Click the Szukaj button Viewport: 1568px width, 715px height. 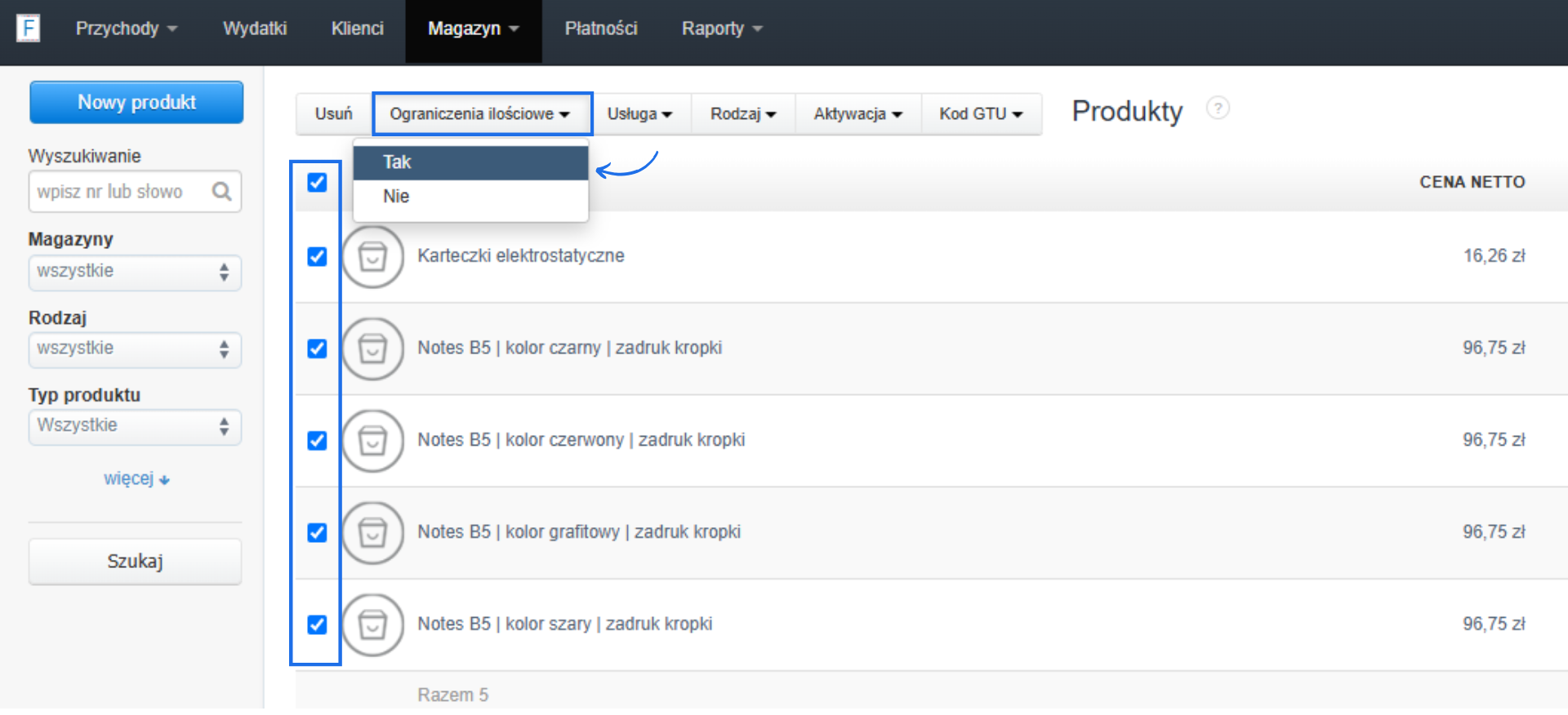135,562
